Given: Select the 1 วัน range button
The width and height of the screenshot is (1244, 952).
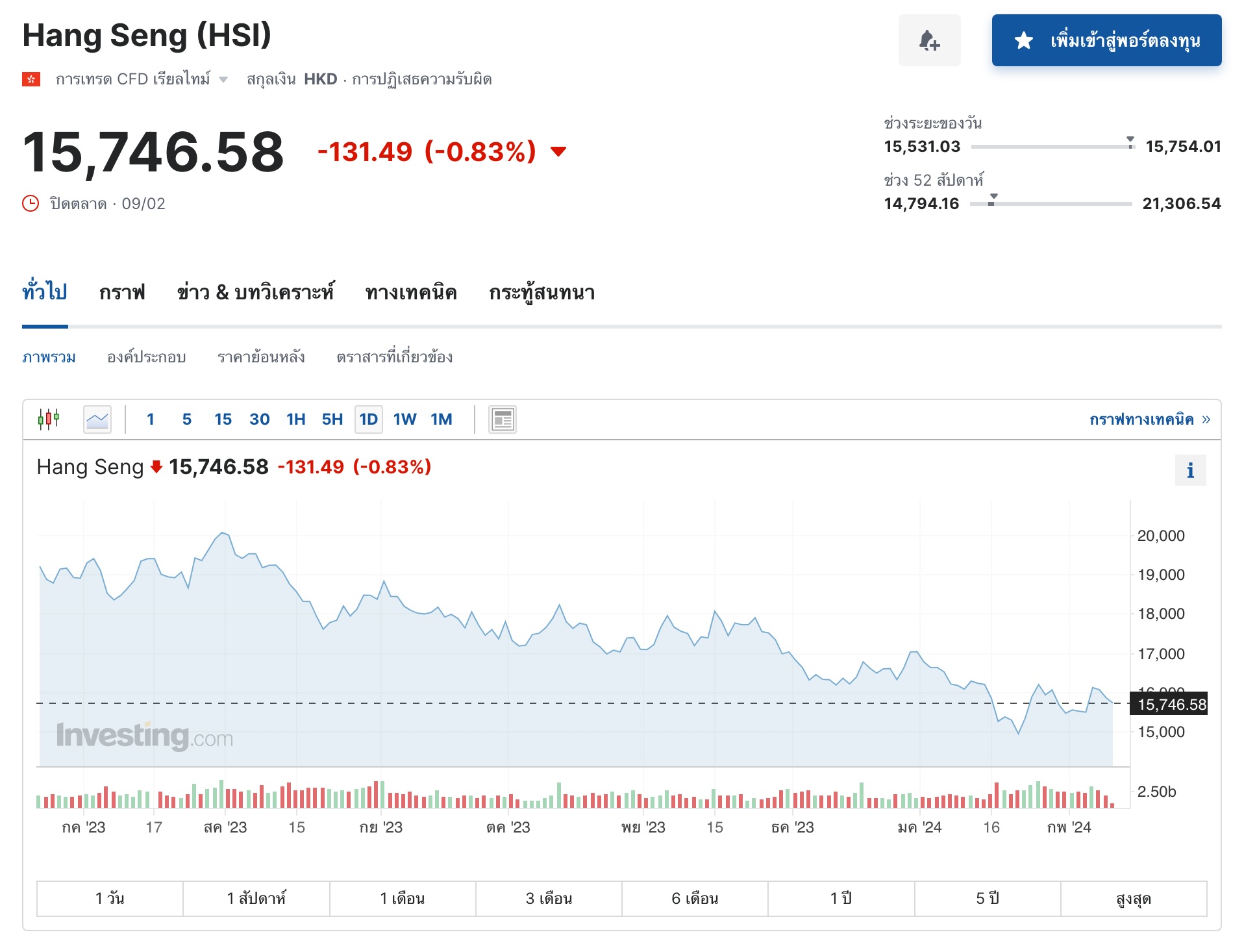Looking at the screenshot, I should click(110, 899).
